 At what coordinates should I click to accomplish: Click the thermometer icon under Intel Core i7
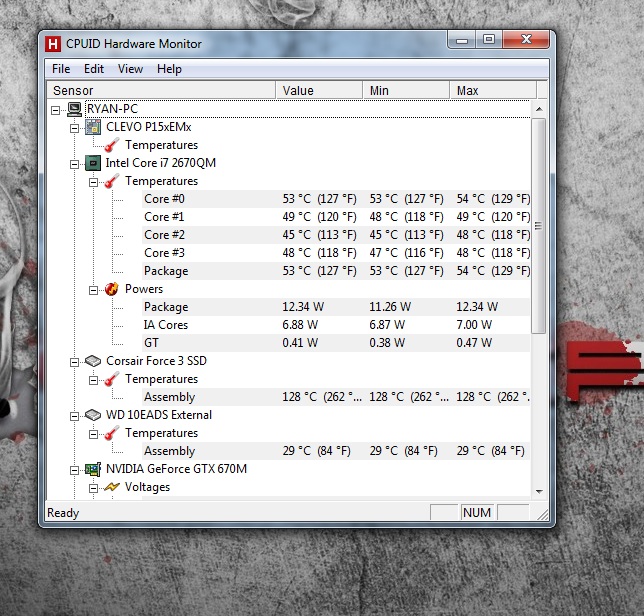pos(112,181)
